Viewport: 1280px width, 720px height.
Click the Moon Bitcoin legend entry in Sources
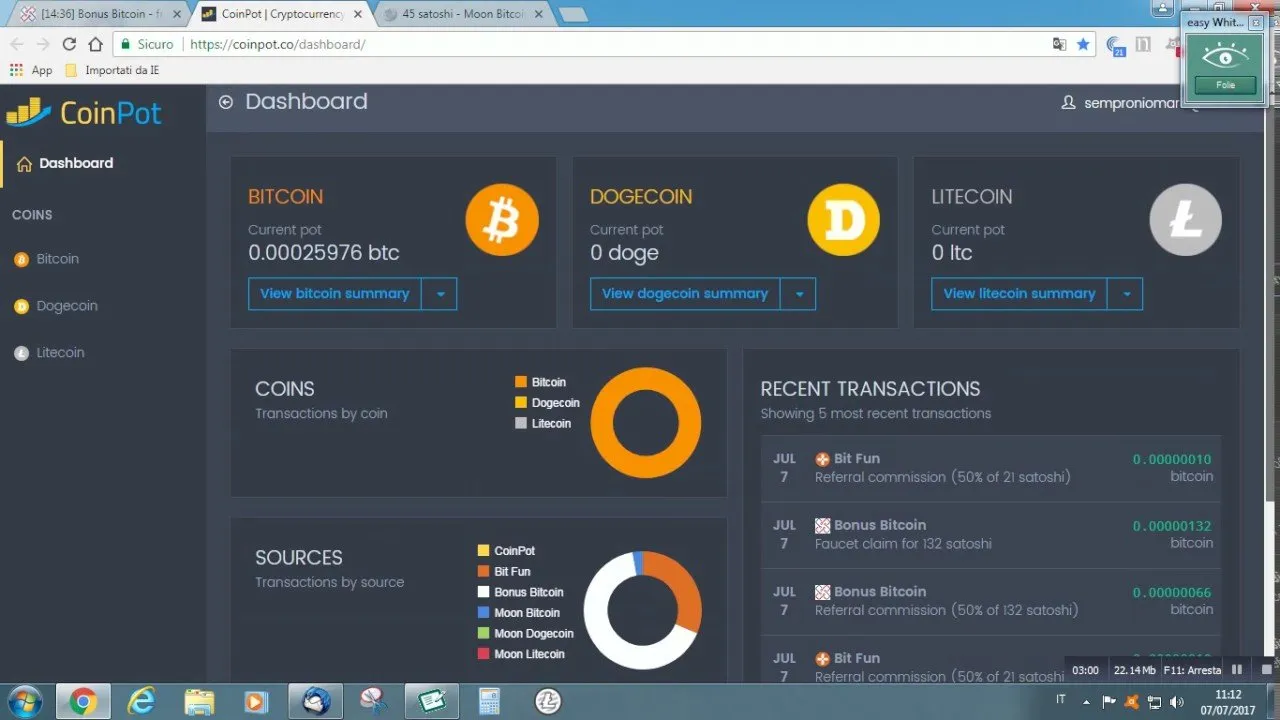[x=518, y=613]
